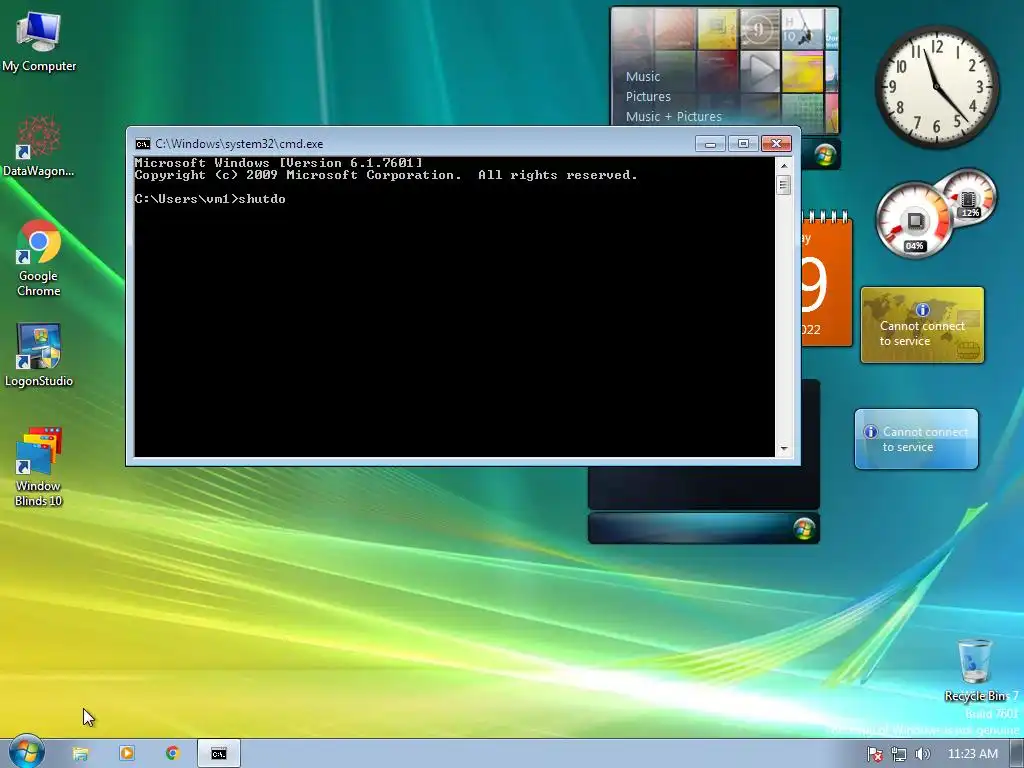This screenshot has width=1024, height=768.
Task: Click the Show Desktop strip beside the clock
Action: coord(1017,754)
